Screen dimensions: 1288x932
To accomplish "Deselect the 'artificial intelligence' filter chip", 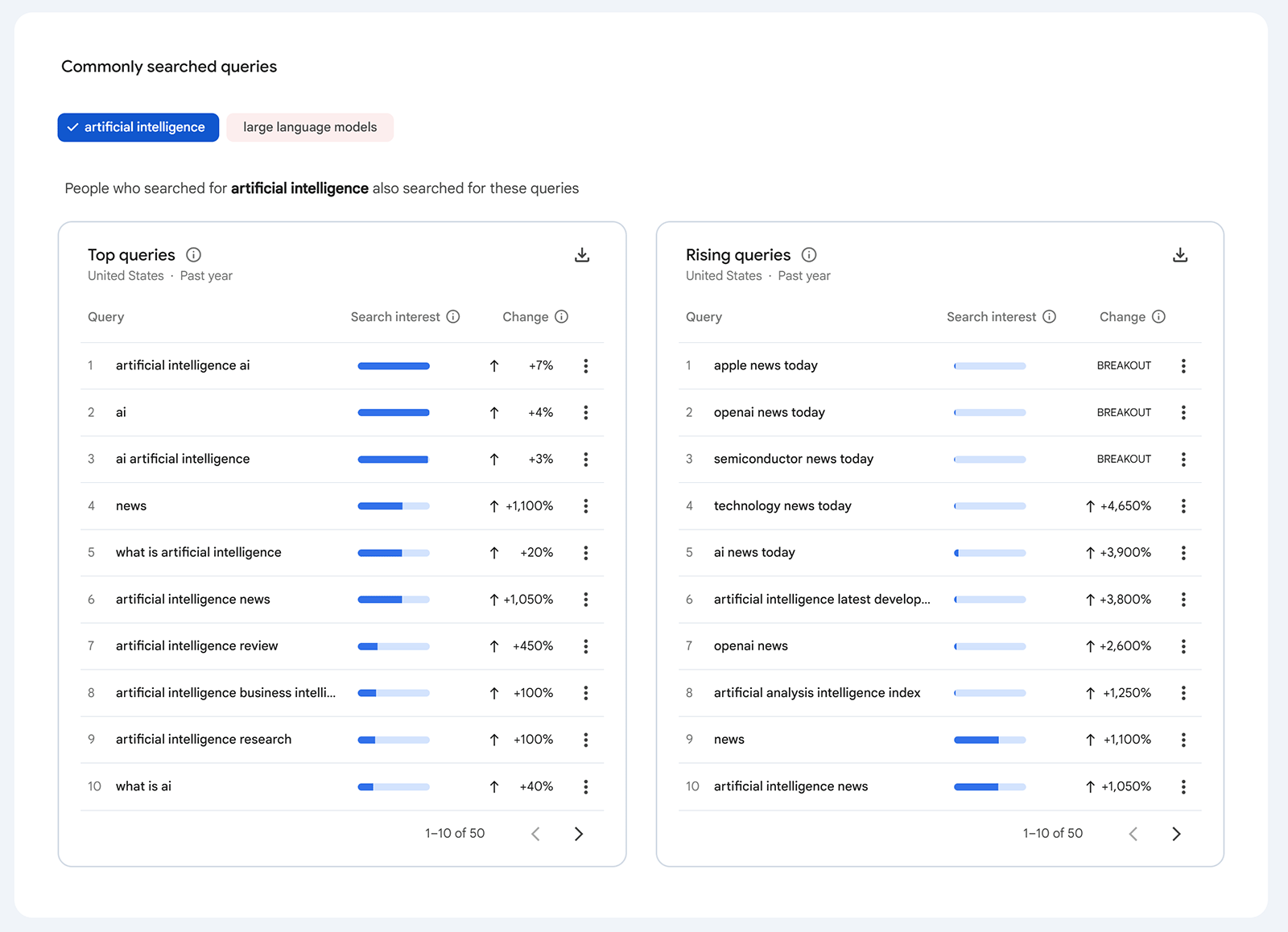I will coord(138,127).
